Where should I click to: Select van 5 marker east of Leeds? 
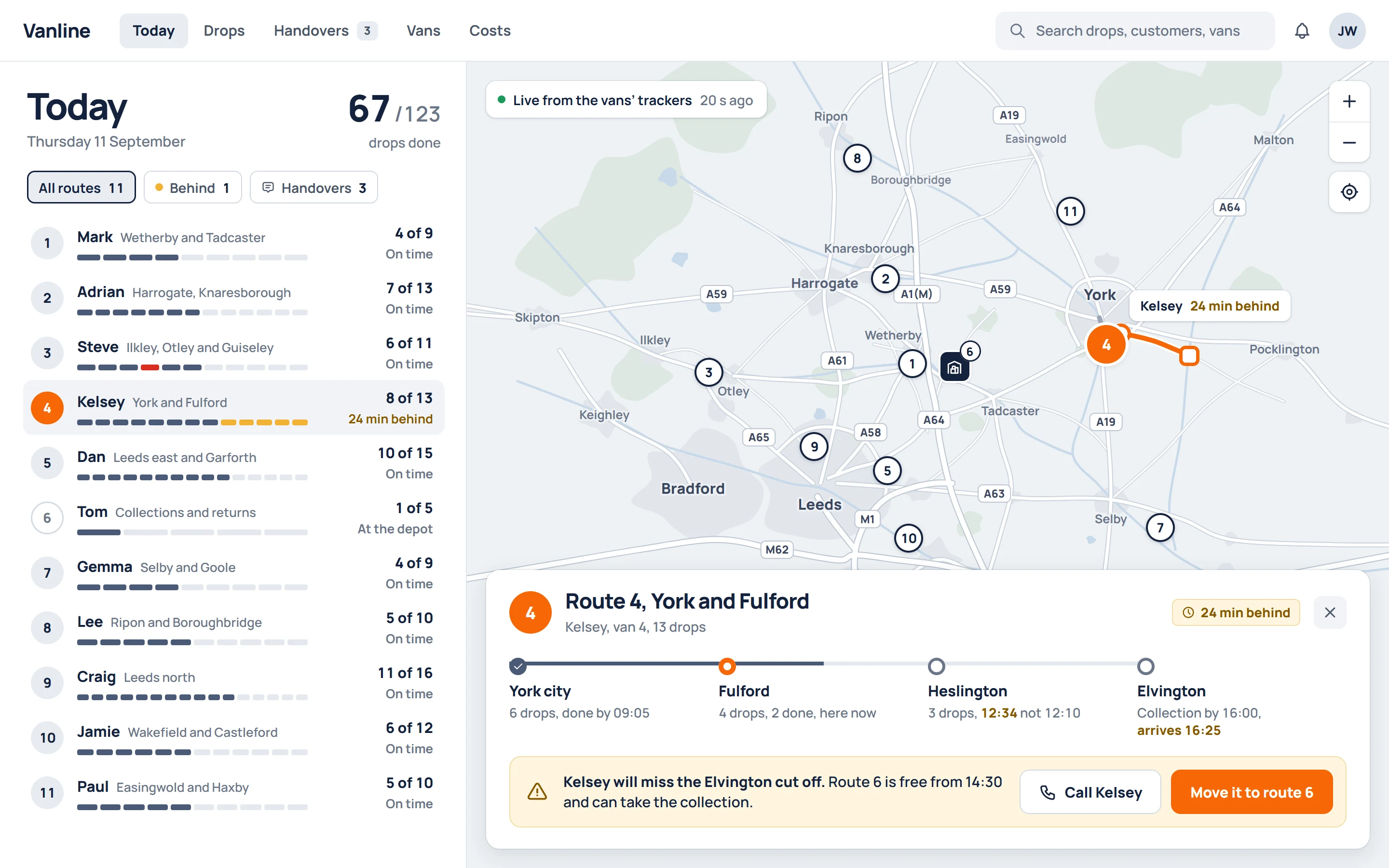pos(887,471)
